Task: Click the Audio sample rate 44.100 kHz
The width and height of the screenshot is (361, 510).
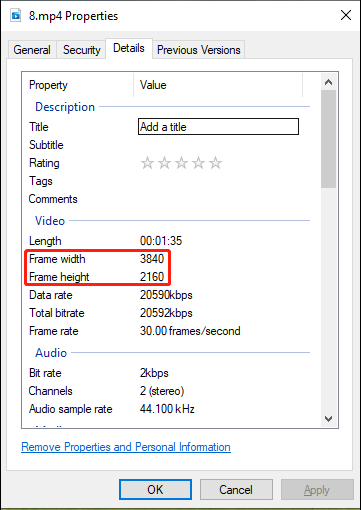Action: click(x=167, y=409)
